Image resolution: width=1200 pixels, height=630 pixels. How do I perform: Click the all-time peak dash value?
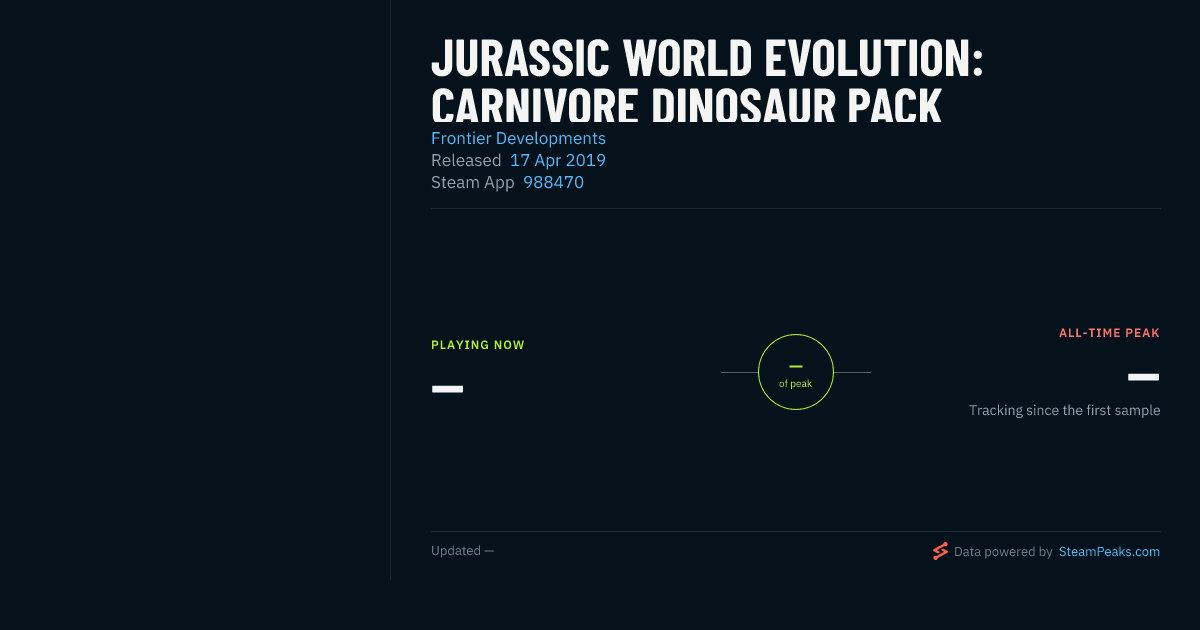tap(1143, 377)
